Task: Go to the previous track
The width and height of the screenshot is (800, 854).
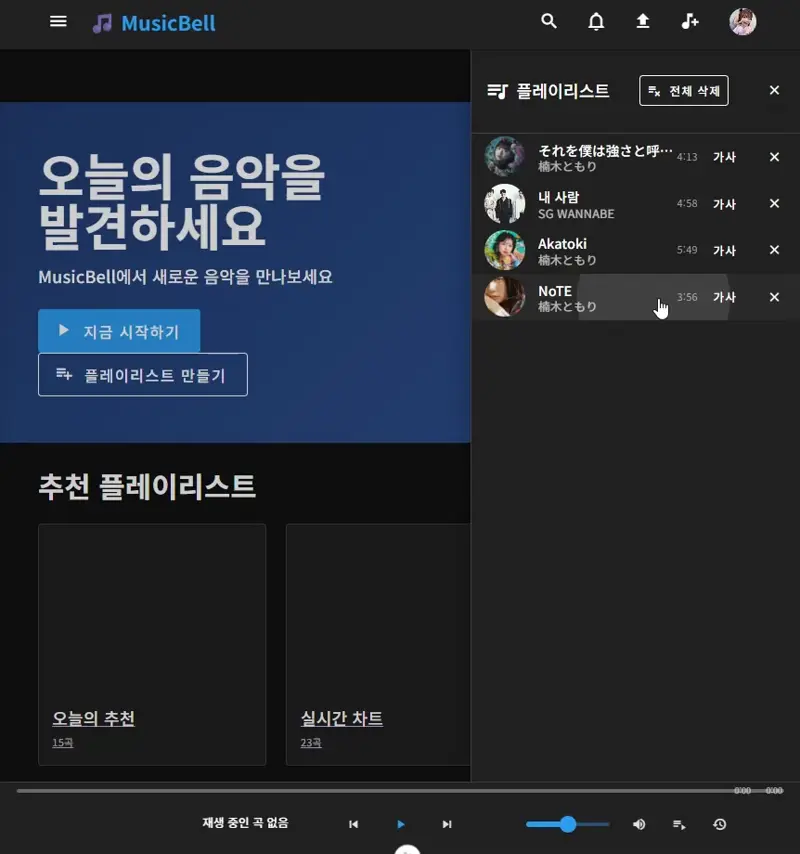Action: pos(353,824)
